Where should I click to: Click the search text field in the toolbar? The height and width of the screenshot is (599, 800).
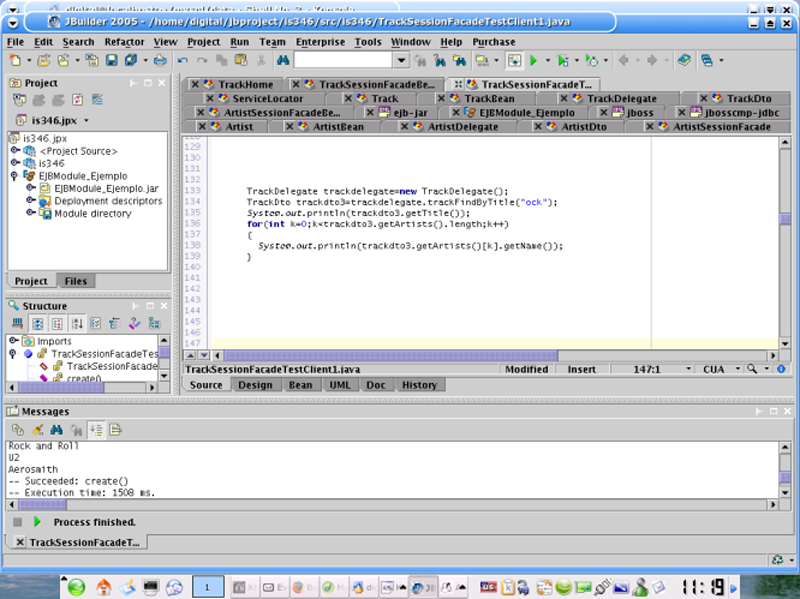coord(342,61)
